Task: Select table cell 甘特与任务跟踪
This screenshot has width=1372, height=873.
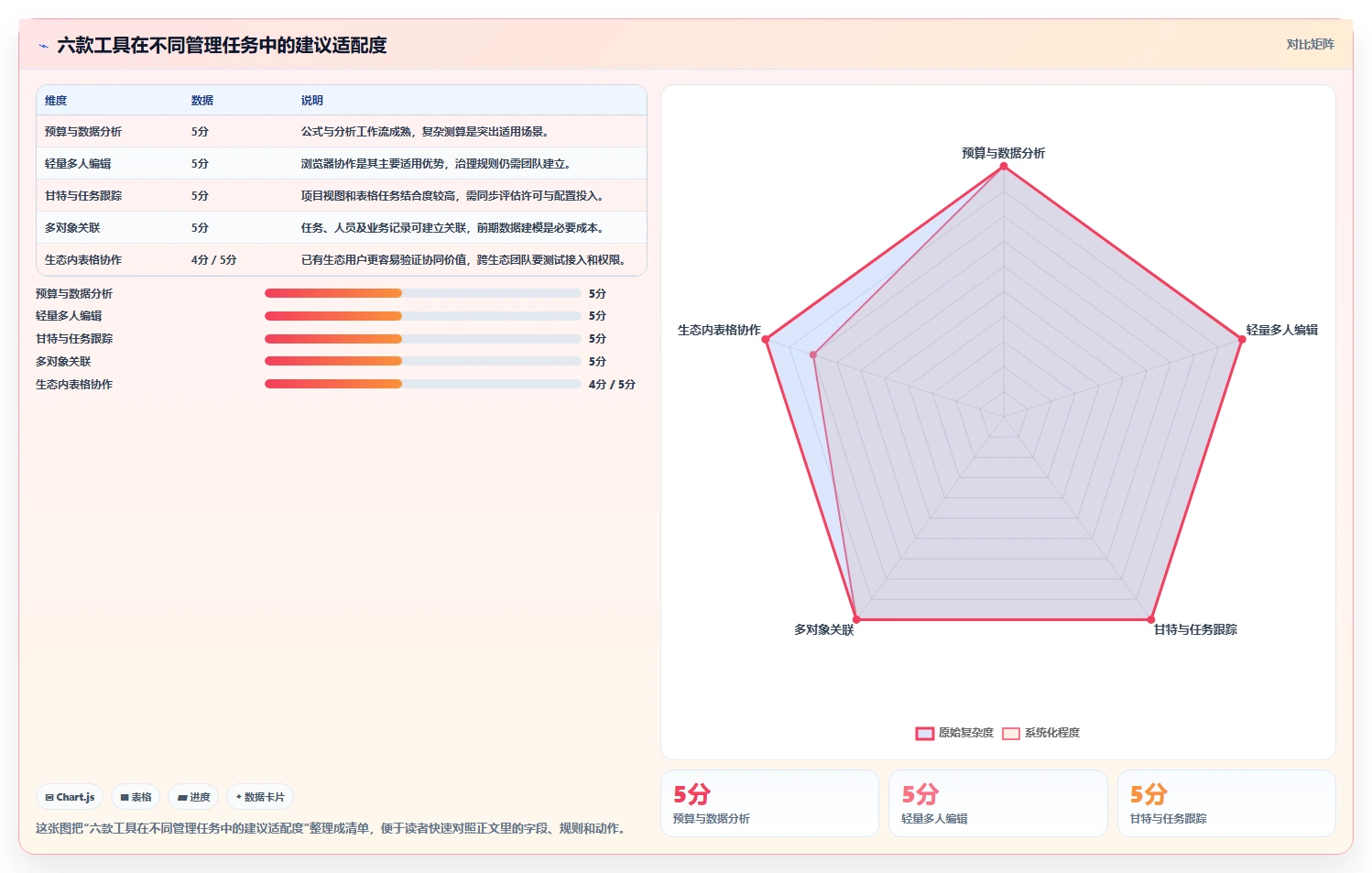Action: pos(83,196)
